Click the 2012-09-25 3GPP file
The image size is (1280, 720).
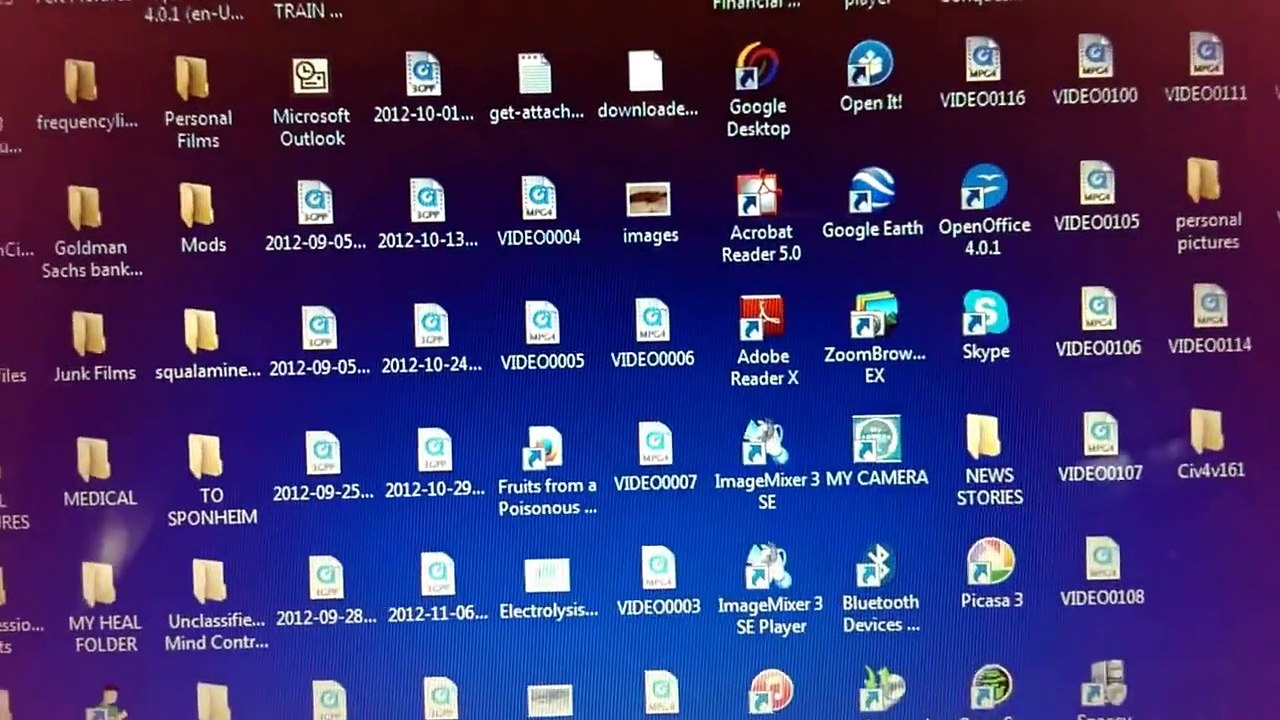coord(322,453)
